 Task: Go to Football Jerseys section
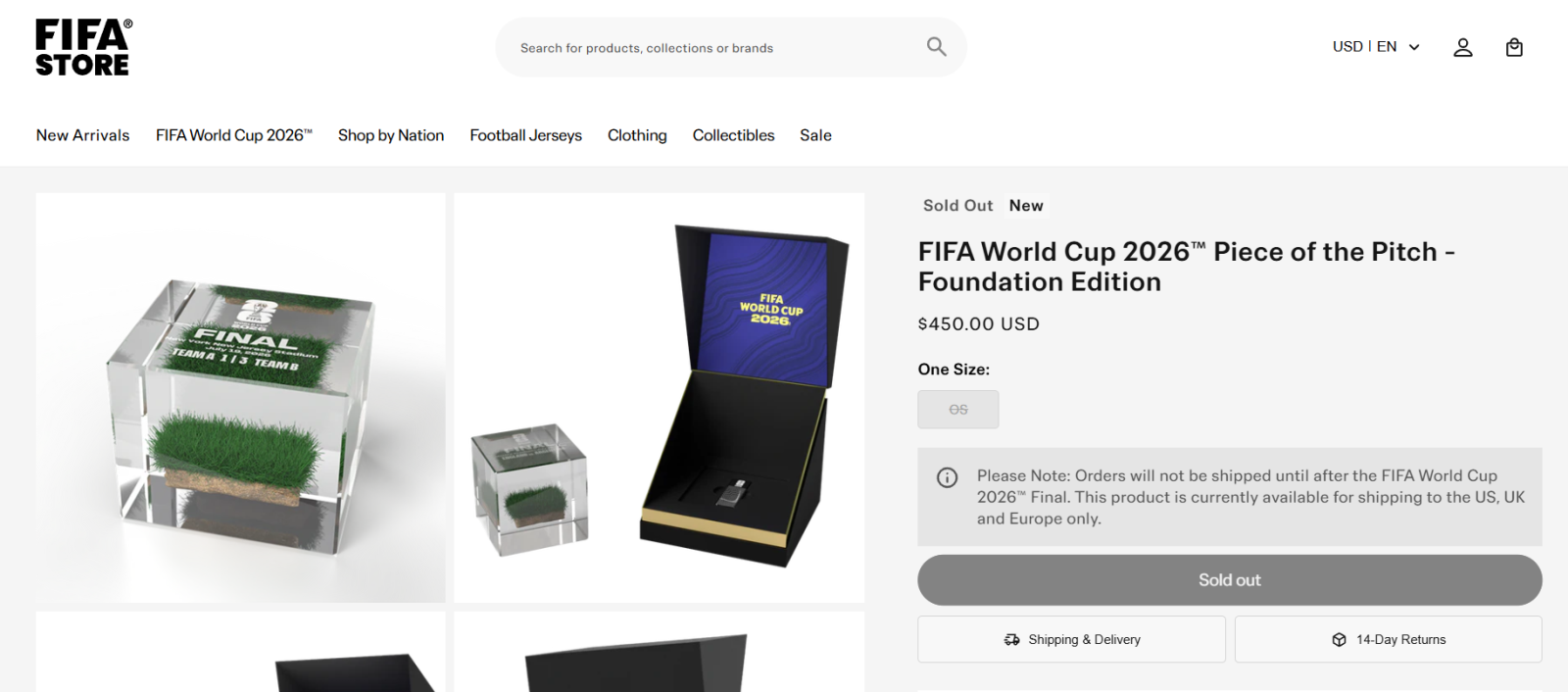[526, 135]
